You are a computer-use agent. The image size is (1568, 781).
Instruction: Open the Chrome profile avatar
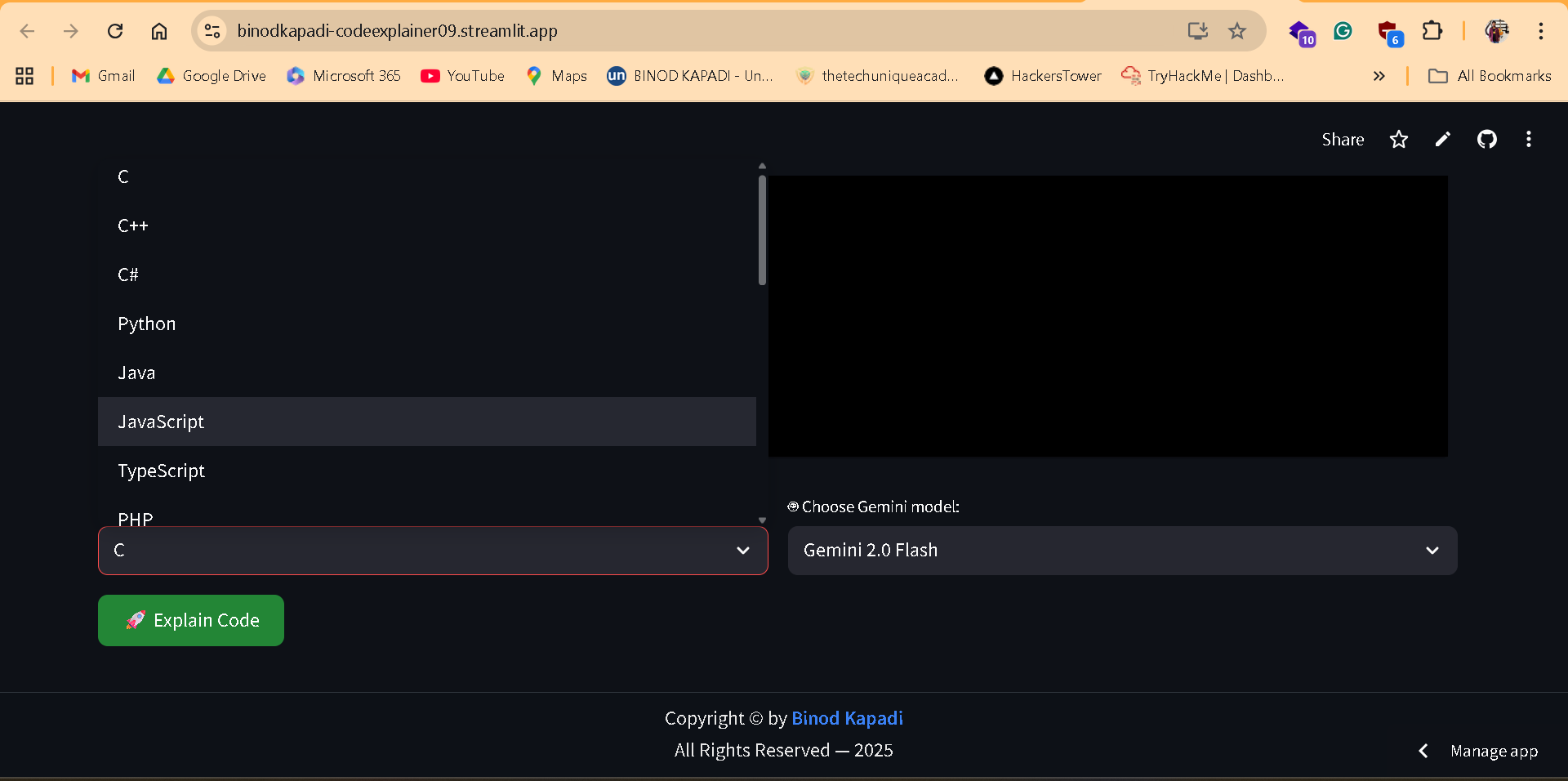pos(1498,31)
